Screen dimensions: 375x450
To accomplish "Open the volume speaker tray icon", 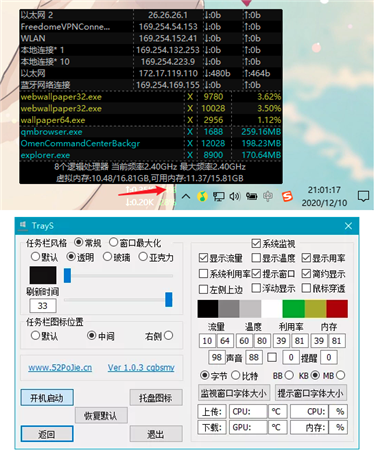I will pos(235,196).
